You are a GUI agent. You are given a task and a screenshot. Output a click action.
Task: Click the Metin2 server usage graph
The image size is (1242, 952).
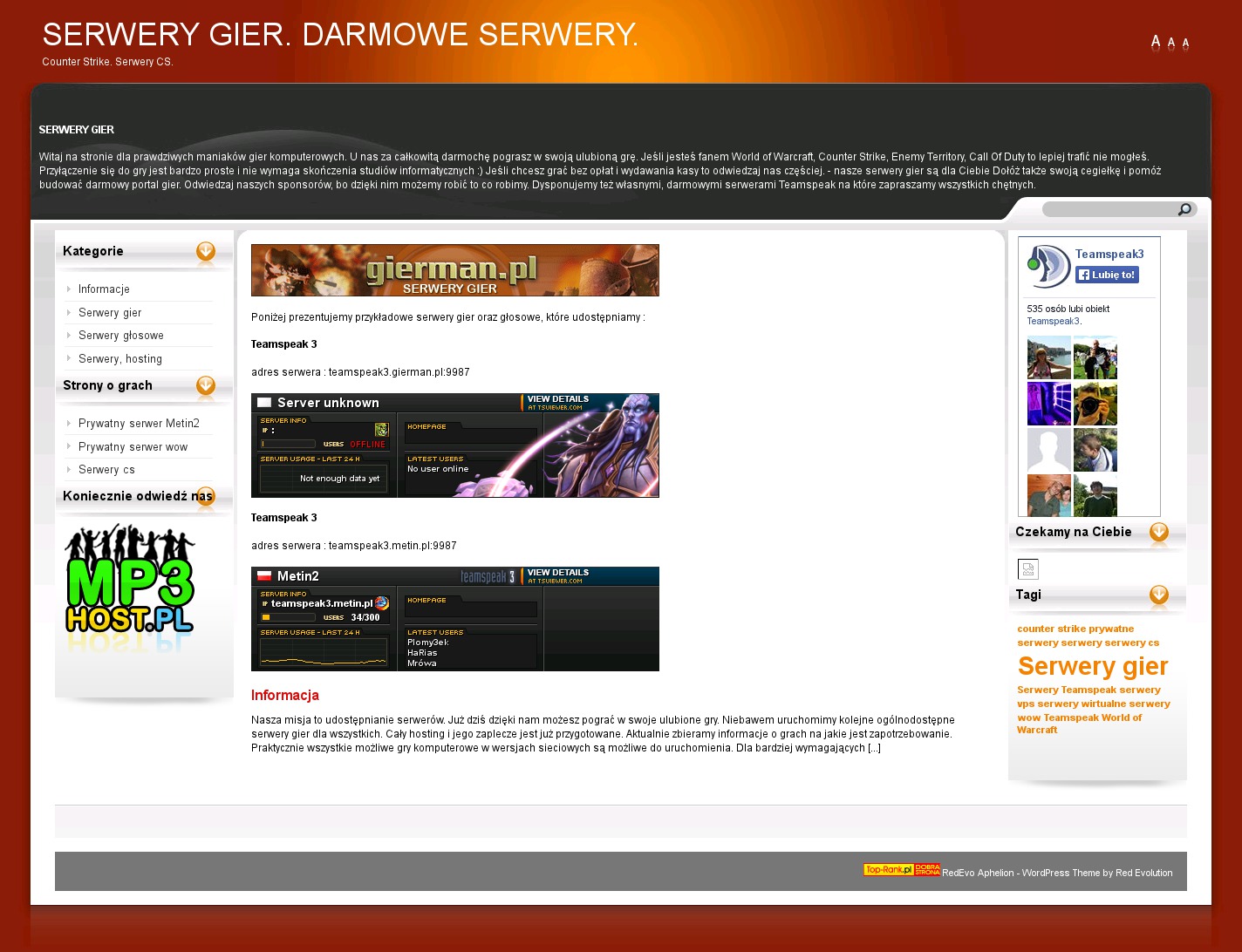tap(324, 651)
